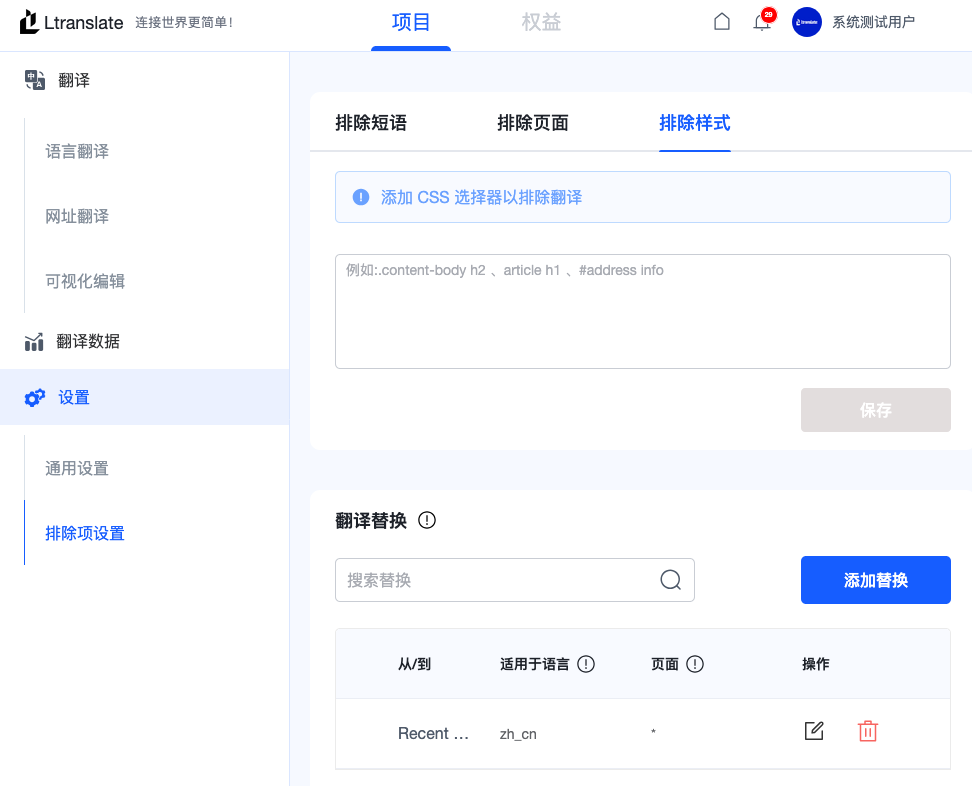Click the search magnifier icon
972x786 pixels.
click(670, 580)
